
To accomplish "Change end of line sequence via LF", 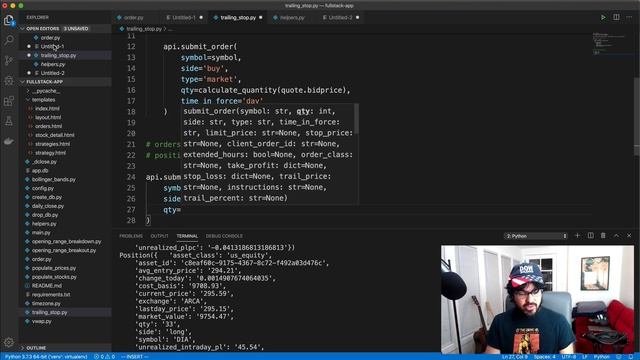I will pos(584,357).
